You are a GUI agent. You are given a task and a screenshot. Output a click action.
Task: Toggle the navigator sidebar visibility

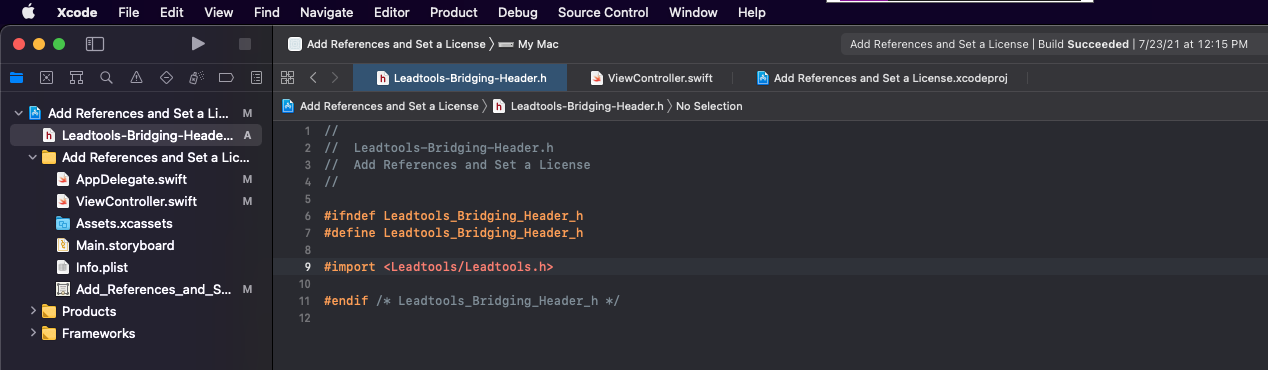(95, 44)
